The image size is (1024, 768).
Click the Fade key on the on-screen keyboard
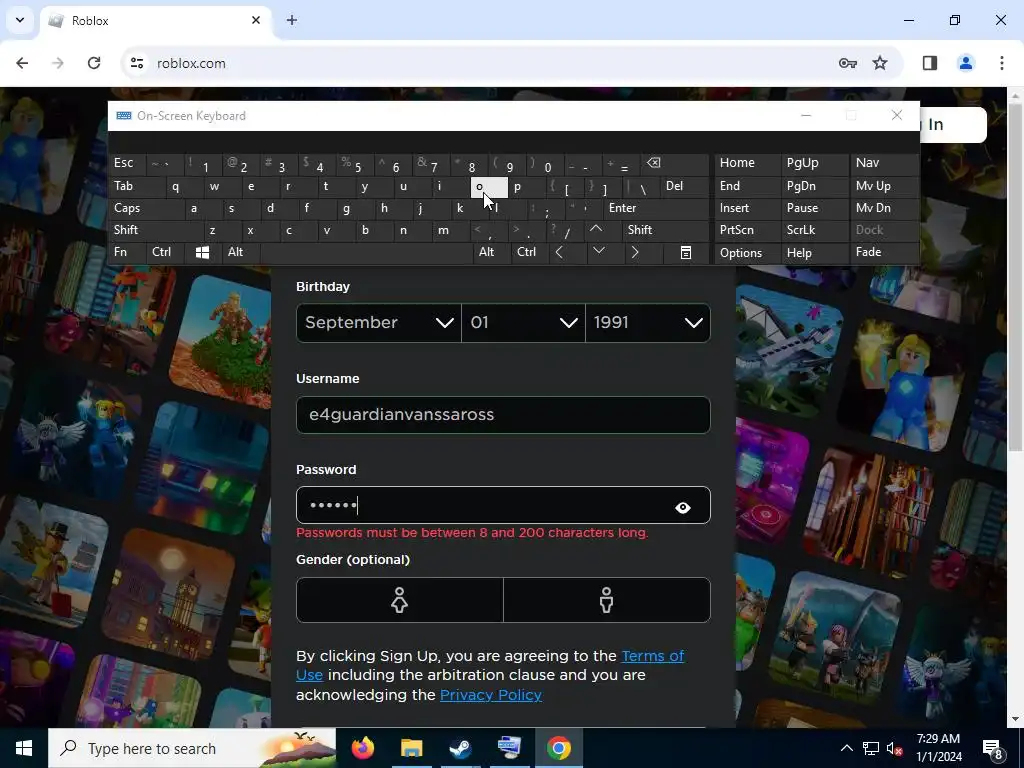tap(884, 252)
